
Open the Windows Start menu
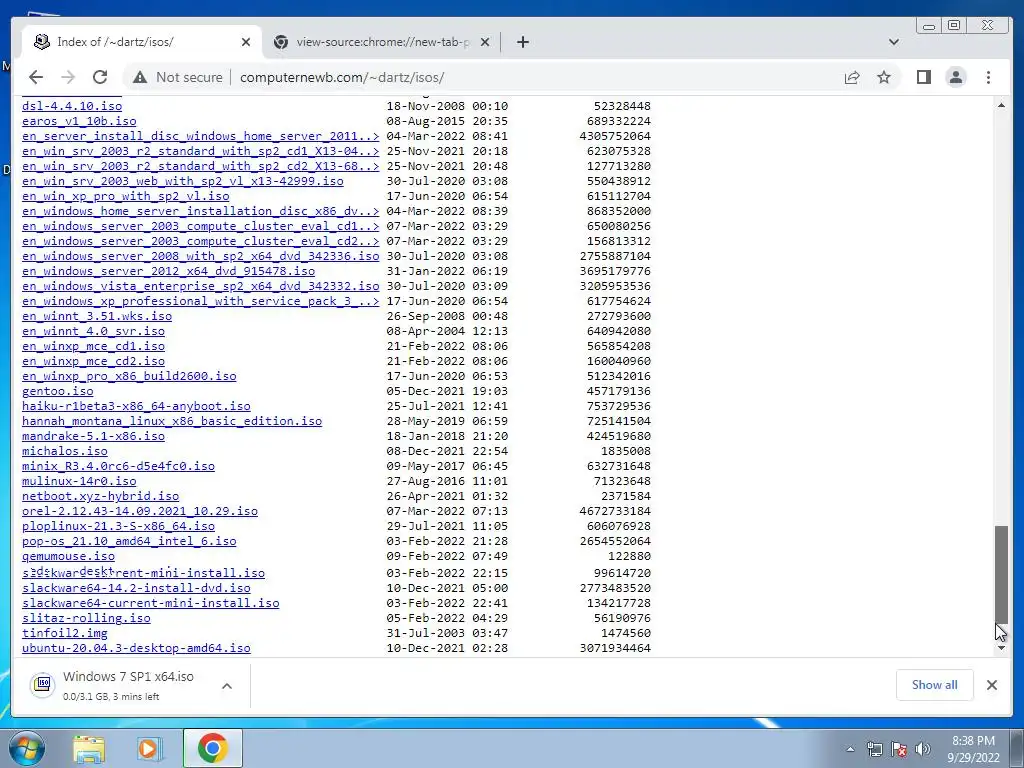pos(27,748)
